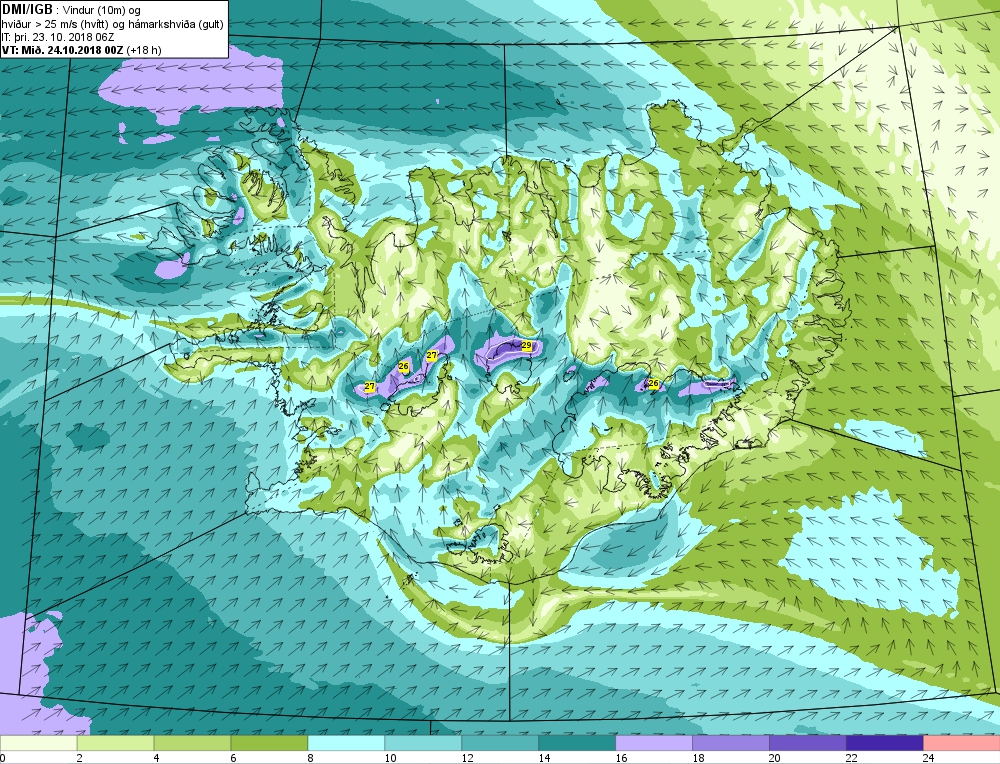Click the legend tick label 18
Viewport: 1000px width, 764px height.
698,758
